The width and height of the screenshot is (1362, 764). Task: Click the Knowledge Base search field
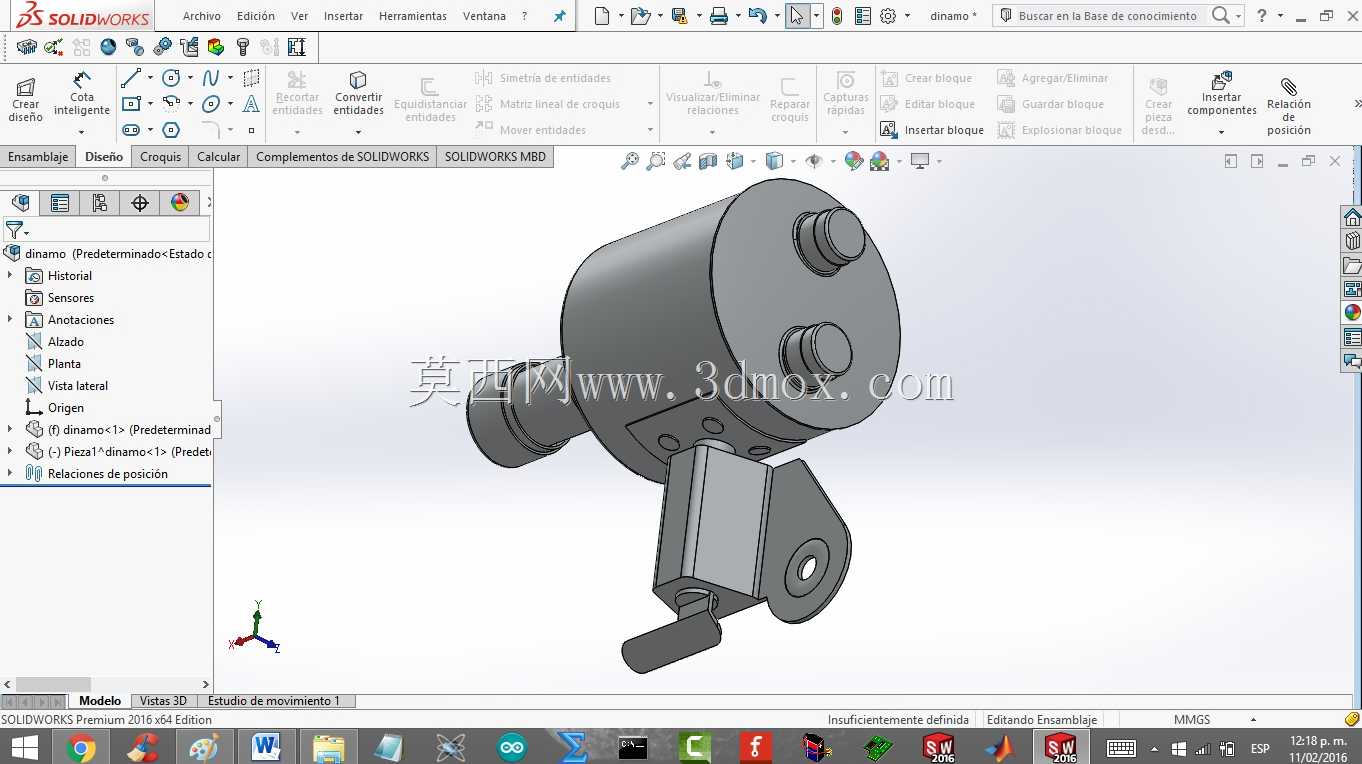[1108, 16]
